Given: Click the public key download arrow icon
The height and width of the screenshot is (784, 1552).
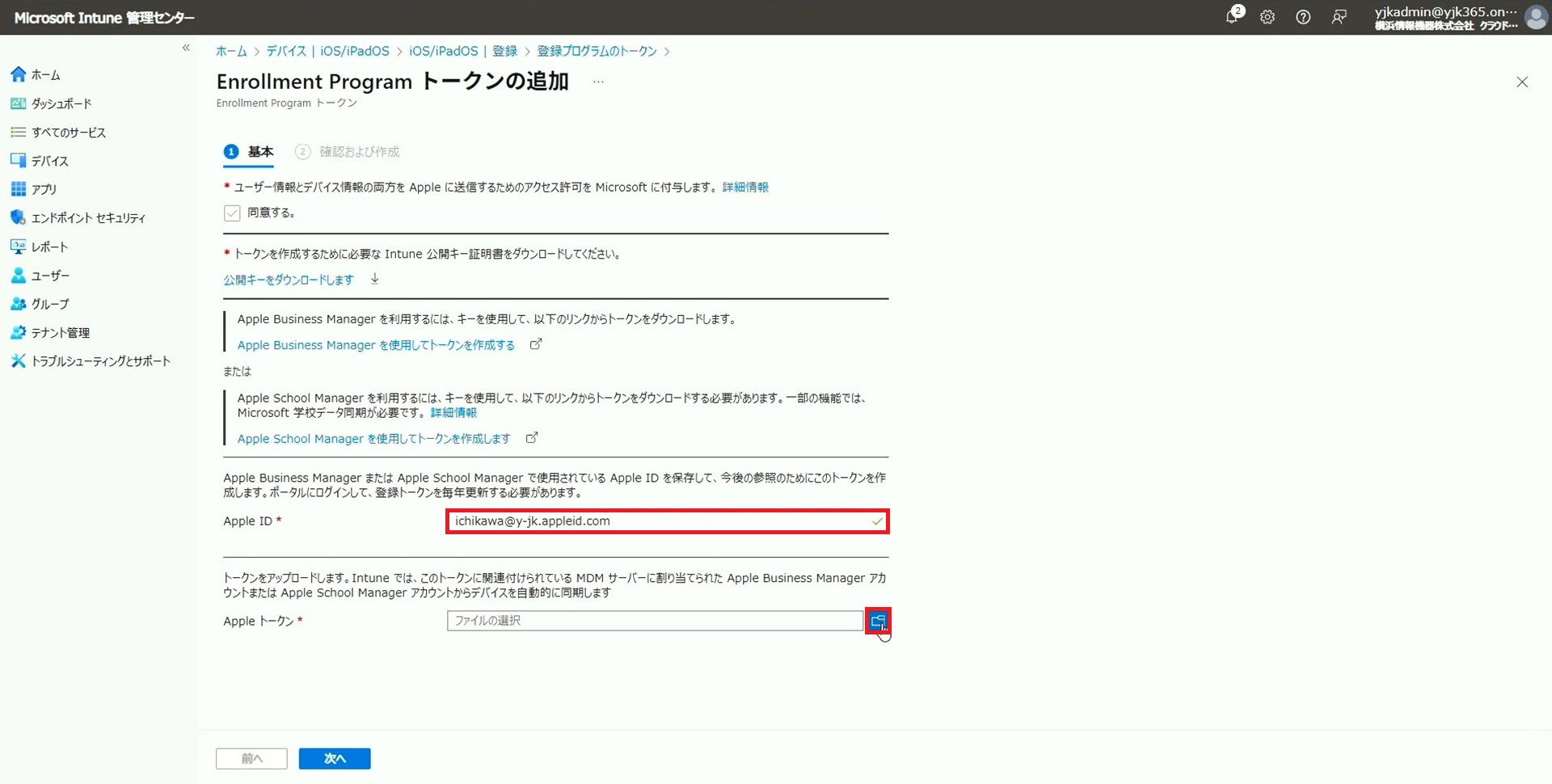Looking at the screenshot, I should pyautogui.click(x=375, y=279).
